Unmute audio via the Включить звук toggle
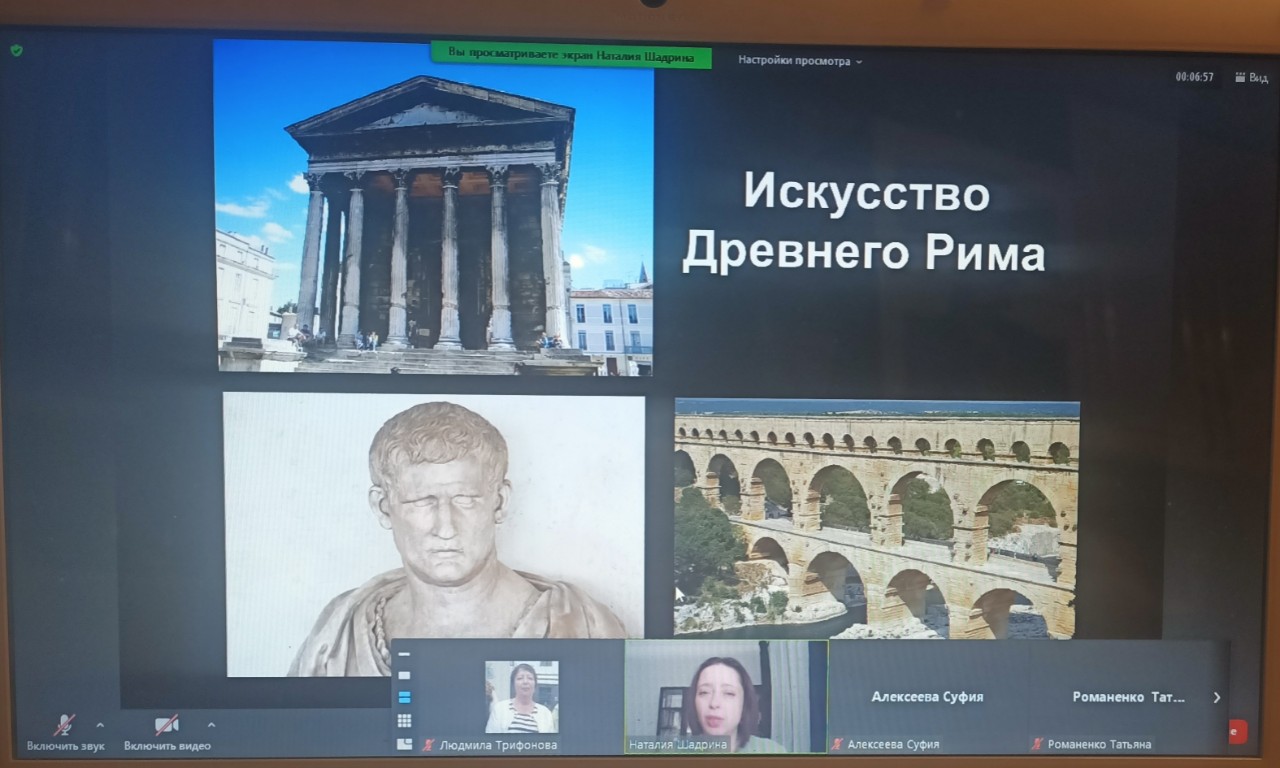Image resolution: width=1280 pixels, height=768 pixels. coord(64,744)
